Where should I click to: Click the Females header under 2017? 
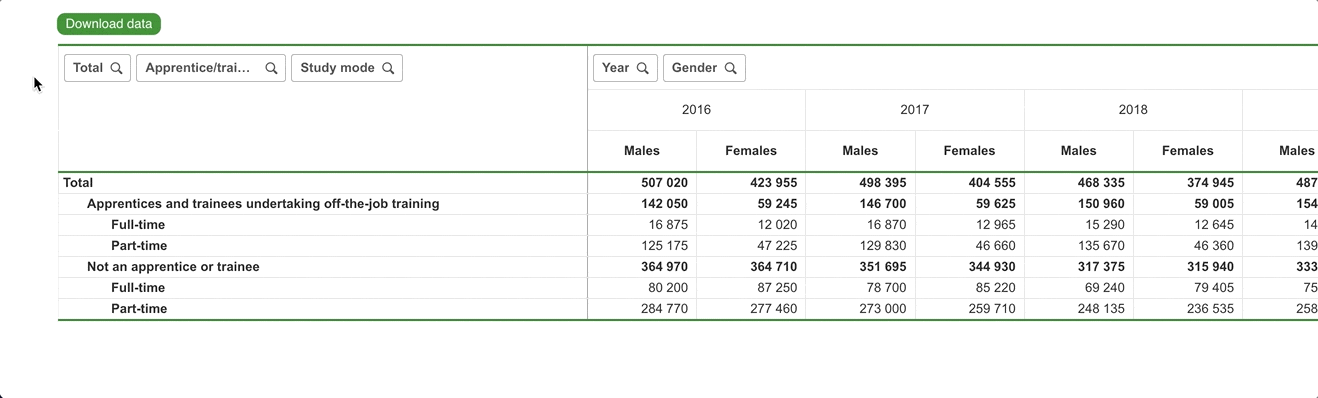[x=969, y=151]
